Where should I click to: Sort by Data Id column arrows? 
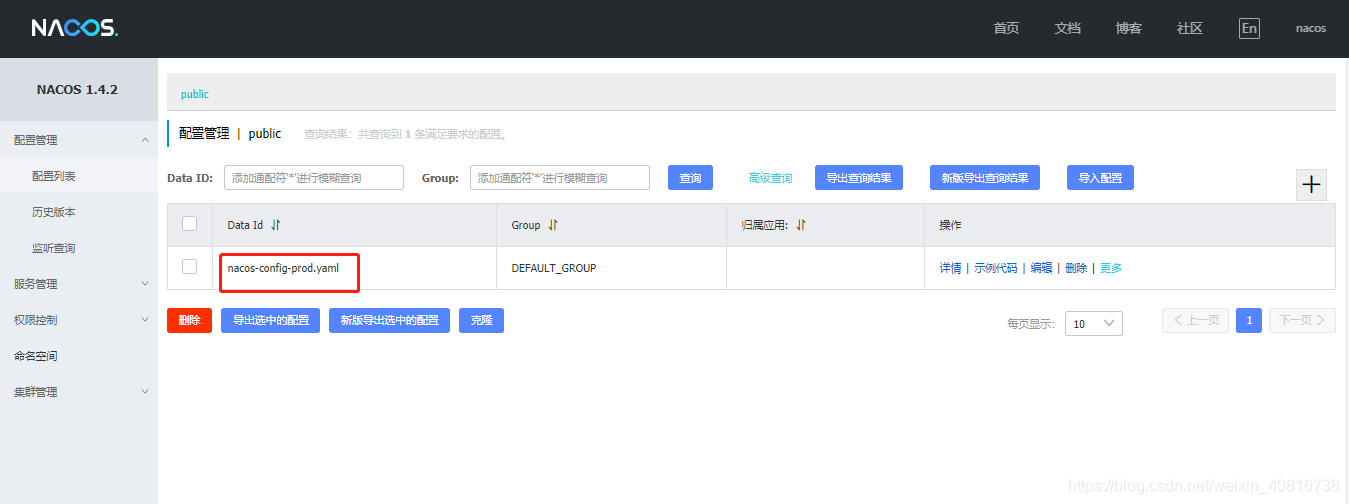pyautogui.click(x=276, y=225)
